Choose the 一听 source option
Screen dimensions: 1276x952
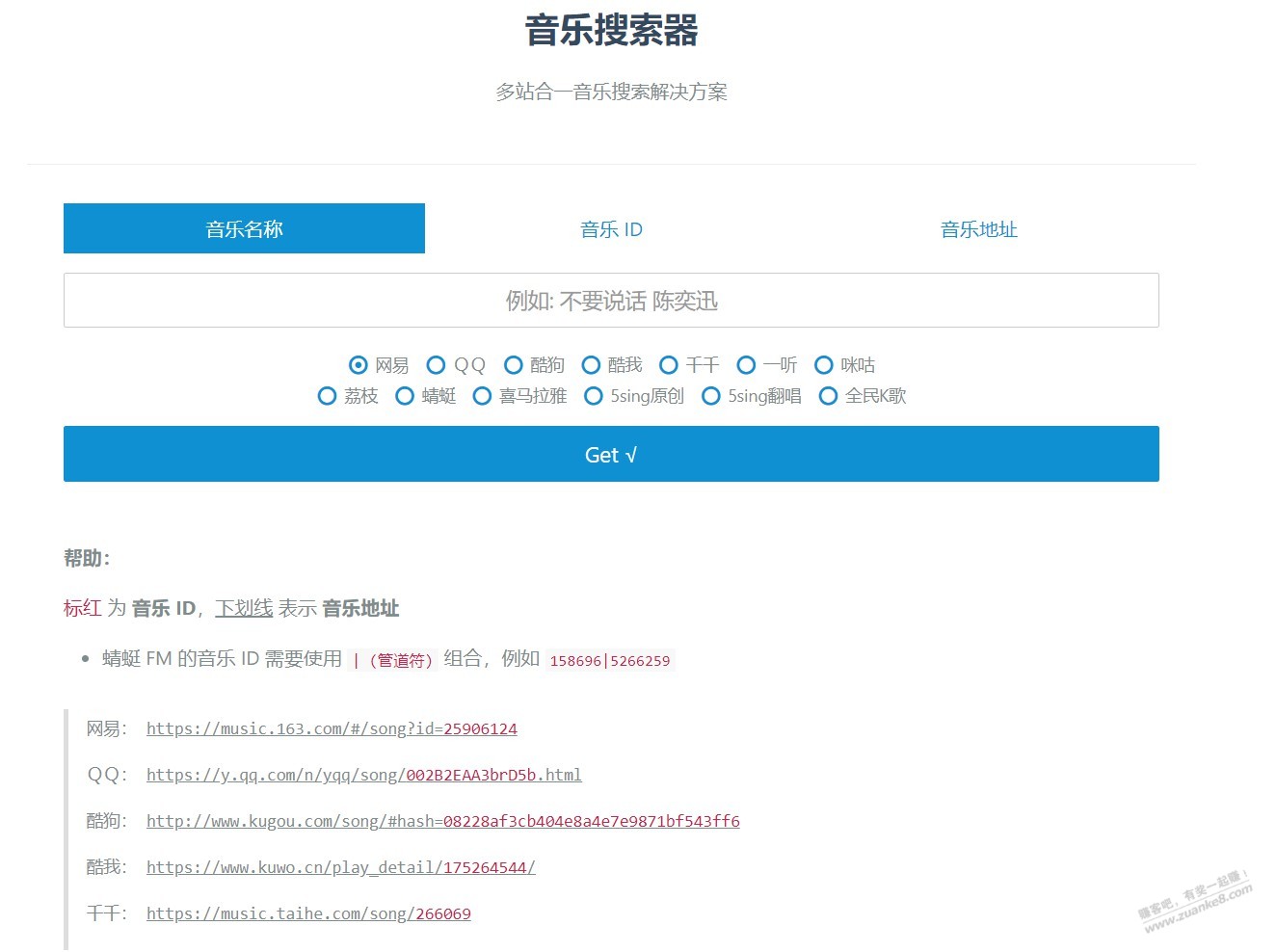[x=746, y=365]
